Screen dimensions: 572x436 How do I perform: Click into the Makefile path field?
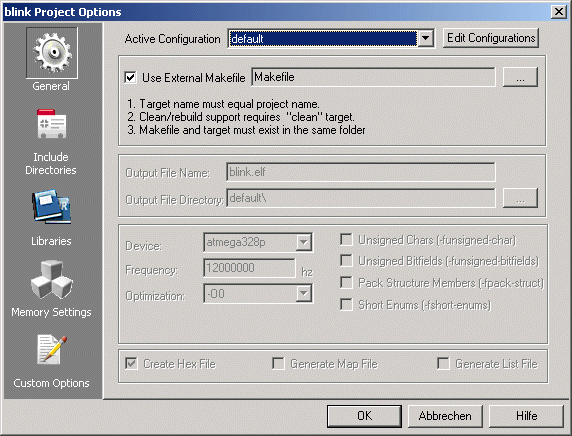click(373, 77)
